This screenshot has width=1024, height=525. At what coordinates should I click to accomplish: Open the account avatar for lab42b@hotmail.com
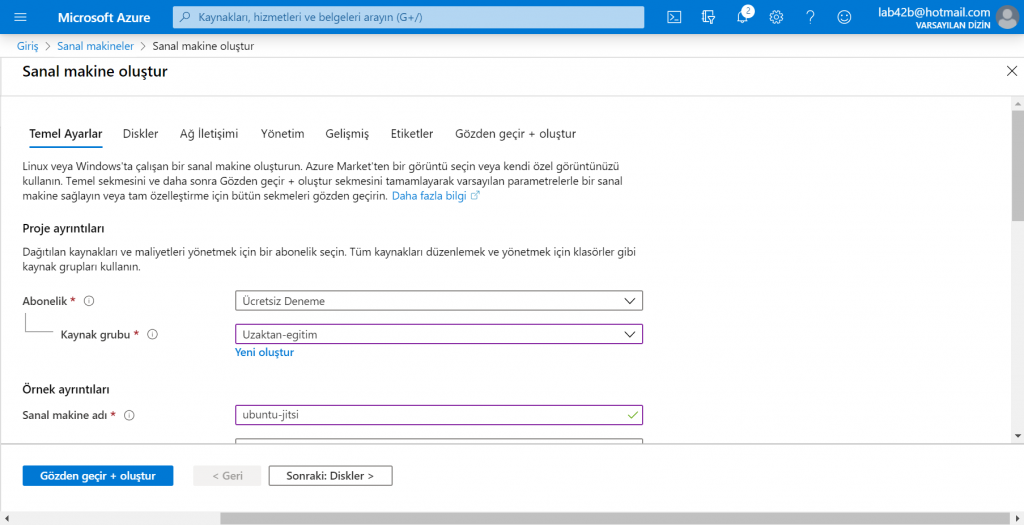tap(1008, 17)
